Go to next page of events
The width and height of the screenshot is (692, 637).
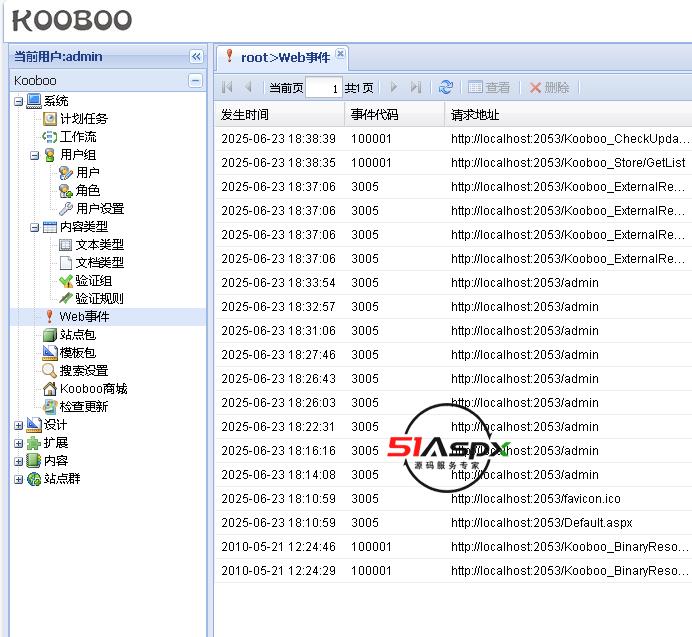(394, 87)
